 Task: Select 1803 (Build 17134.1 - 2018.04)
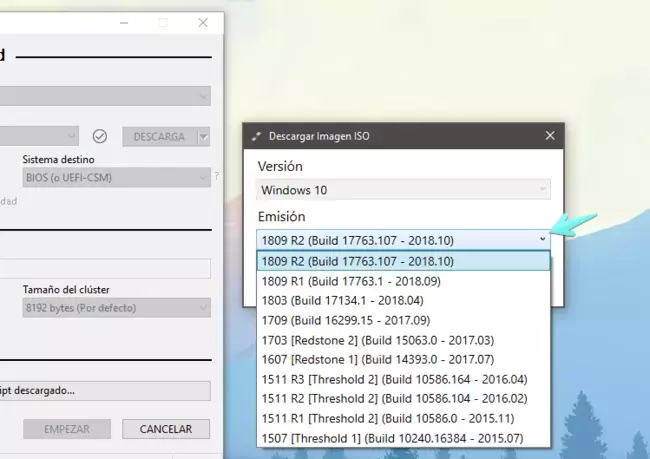click(x=403, y=300)
